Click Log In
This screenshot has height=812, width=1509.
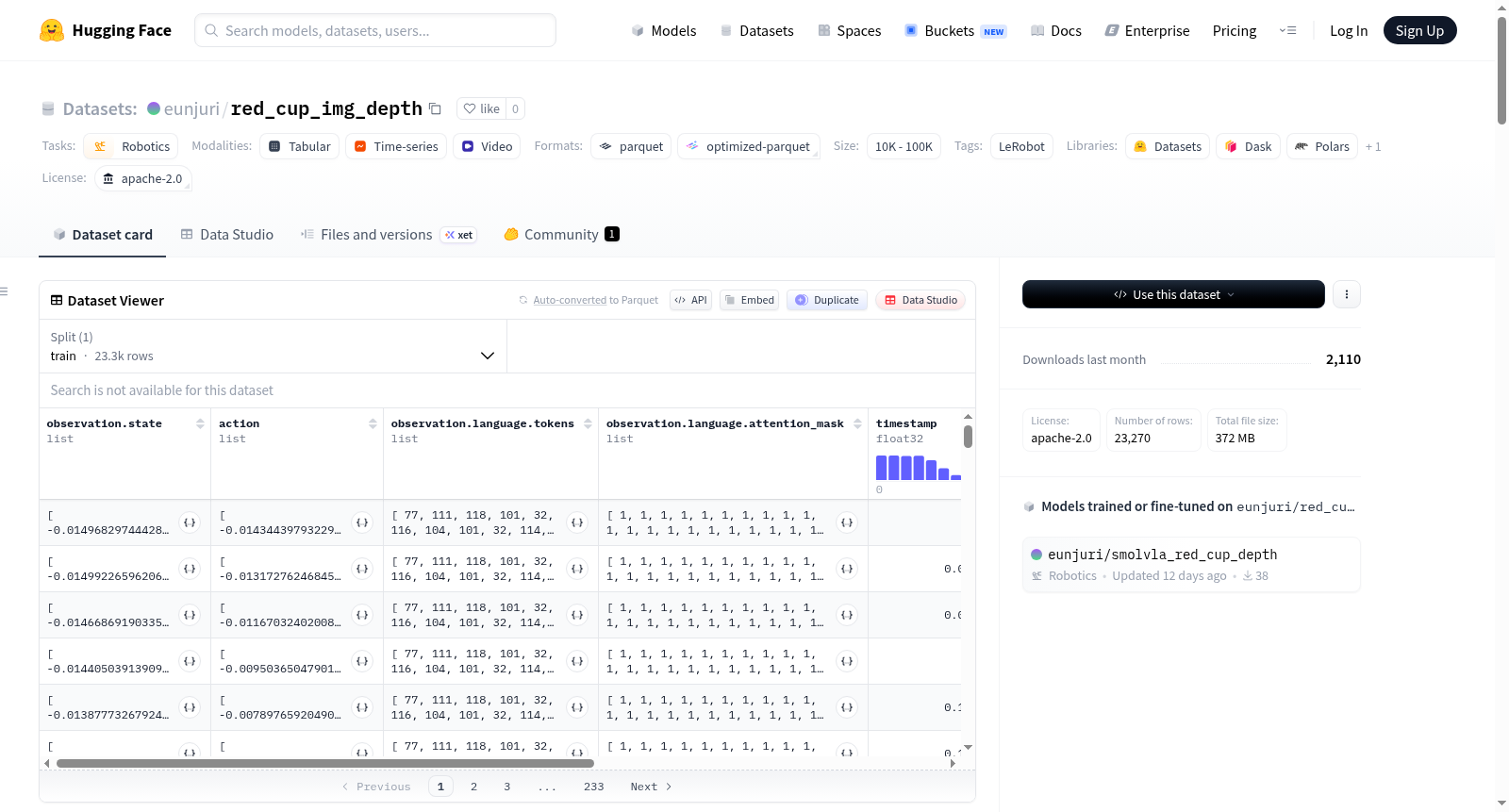pyautogui.click(x=1349, y=30)
